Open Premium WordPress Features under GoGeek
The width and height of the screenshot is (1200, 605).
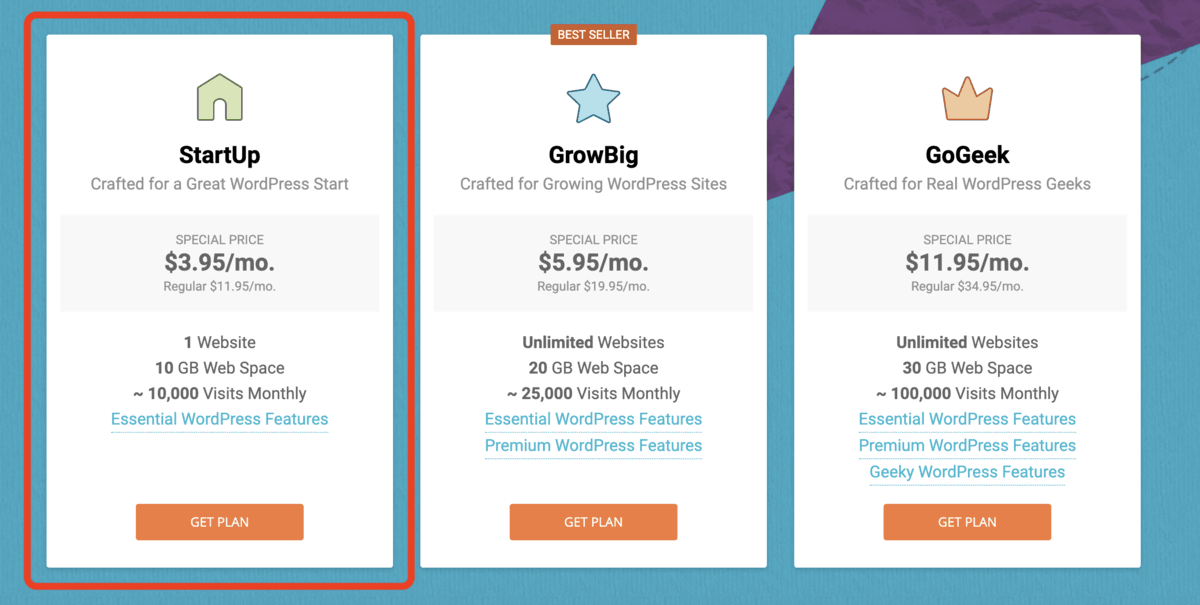click(967, 445)
